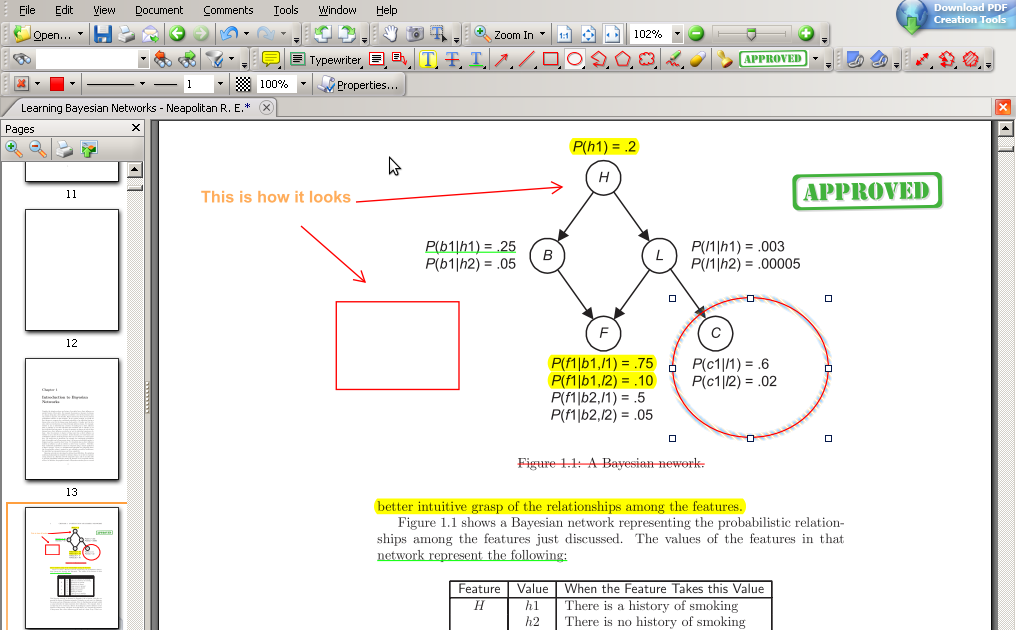1016x630 pixels.
Task: Select the Line drawing tool
Action: (x=526, y=60)
